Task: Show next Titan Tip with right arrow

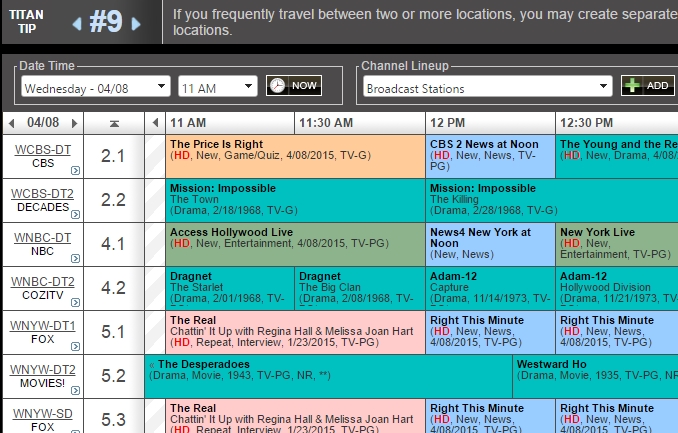Action: coord(136,23)
